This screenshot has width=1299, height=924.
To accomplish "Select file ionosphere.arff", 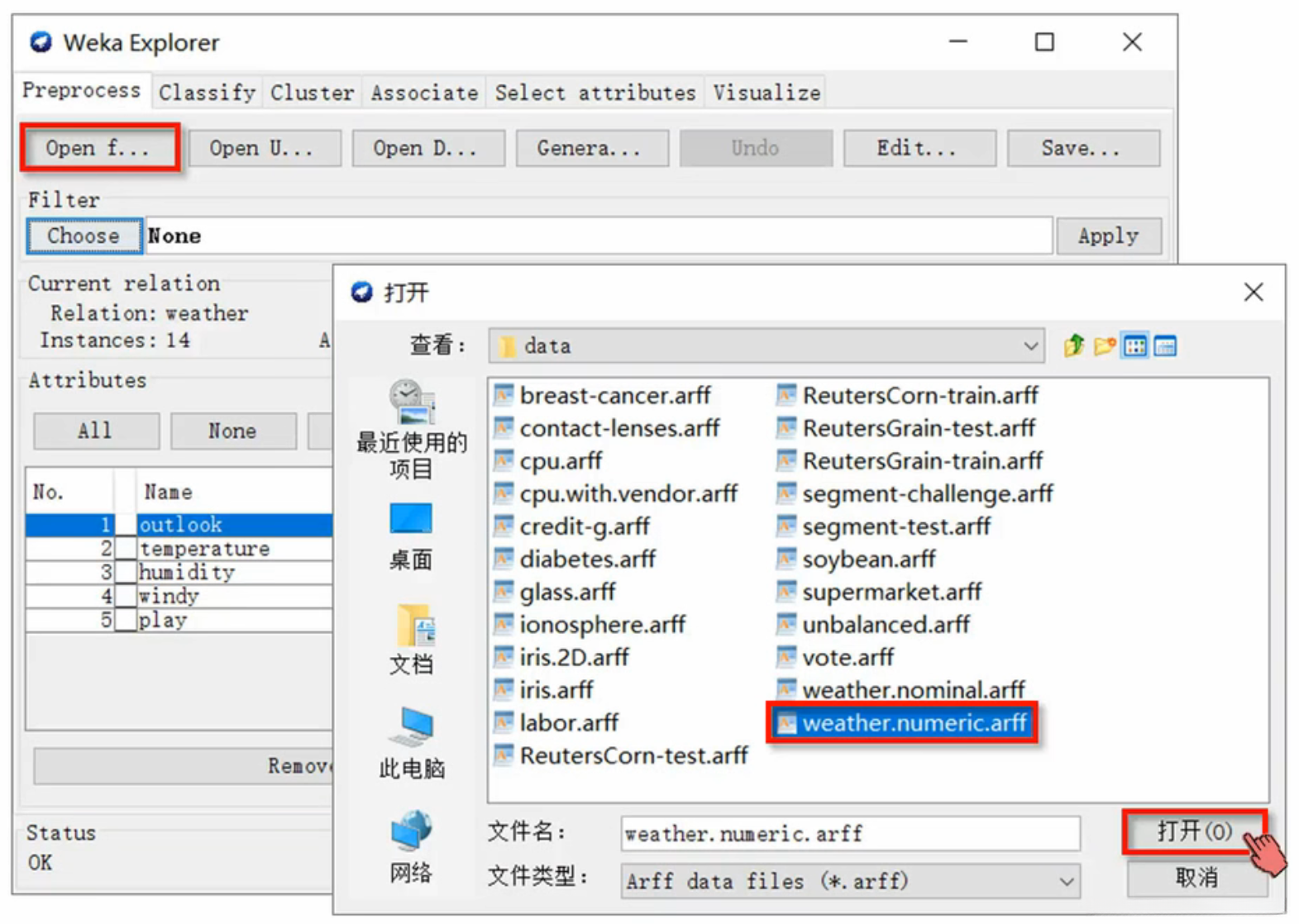I will [590, 624].
